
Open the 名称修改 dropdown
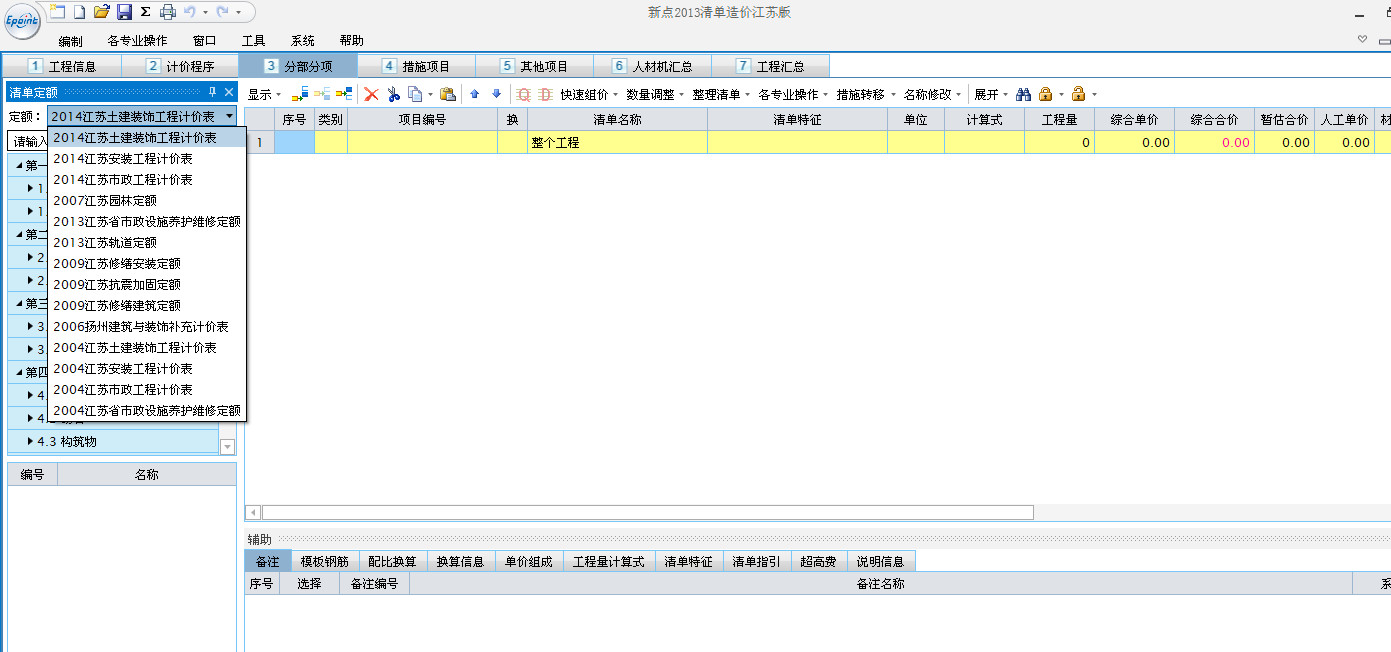[932, 94]
